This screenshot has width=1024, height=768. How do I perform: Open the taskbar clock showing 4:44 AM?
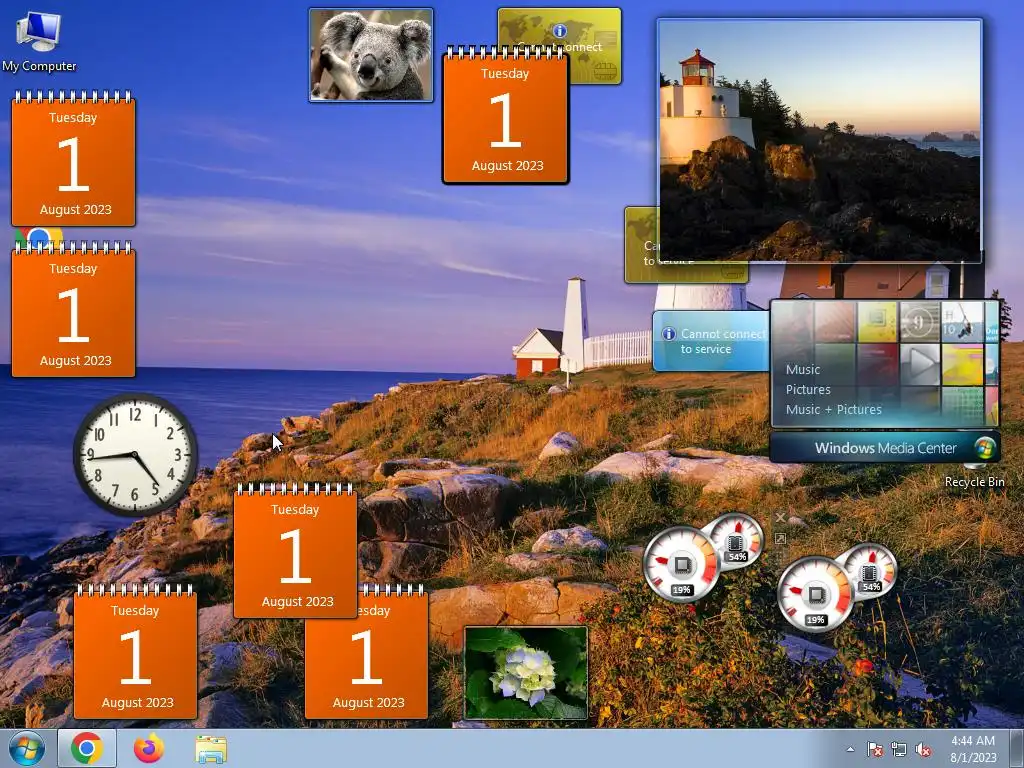point(973,749)
